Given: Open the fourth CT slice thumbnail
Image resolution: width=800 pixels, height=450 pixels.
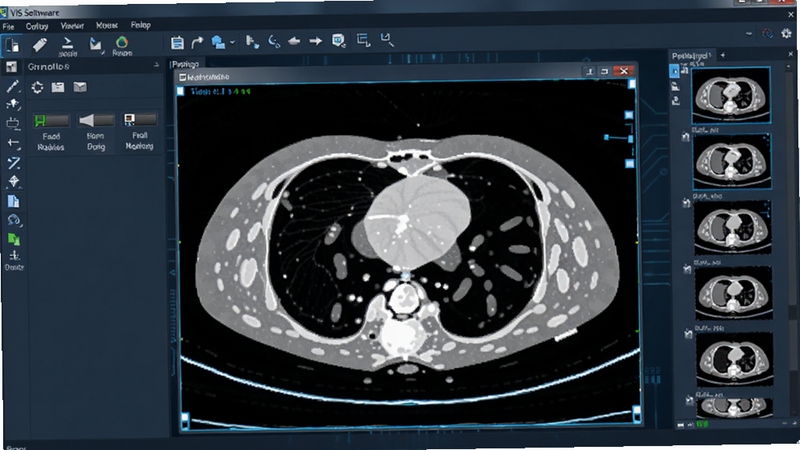Looking at the screenshot, I should coord(734,293).
